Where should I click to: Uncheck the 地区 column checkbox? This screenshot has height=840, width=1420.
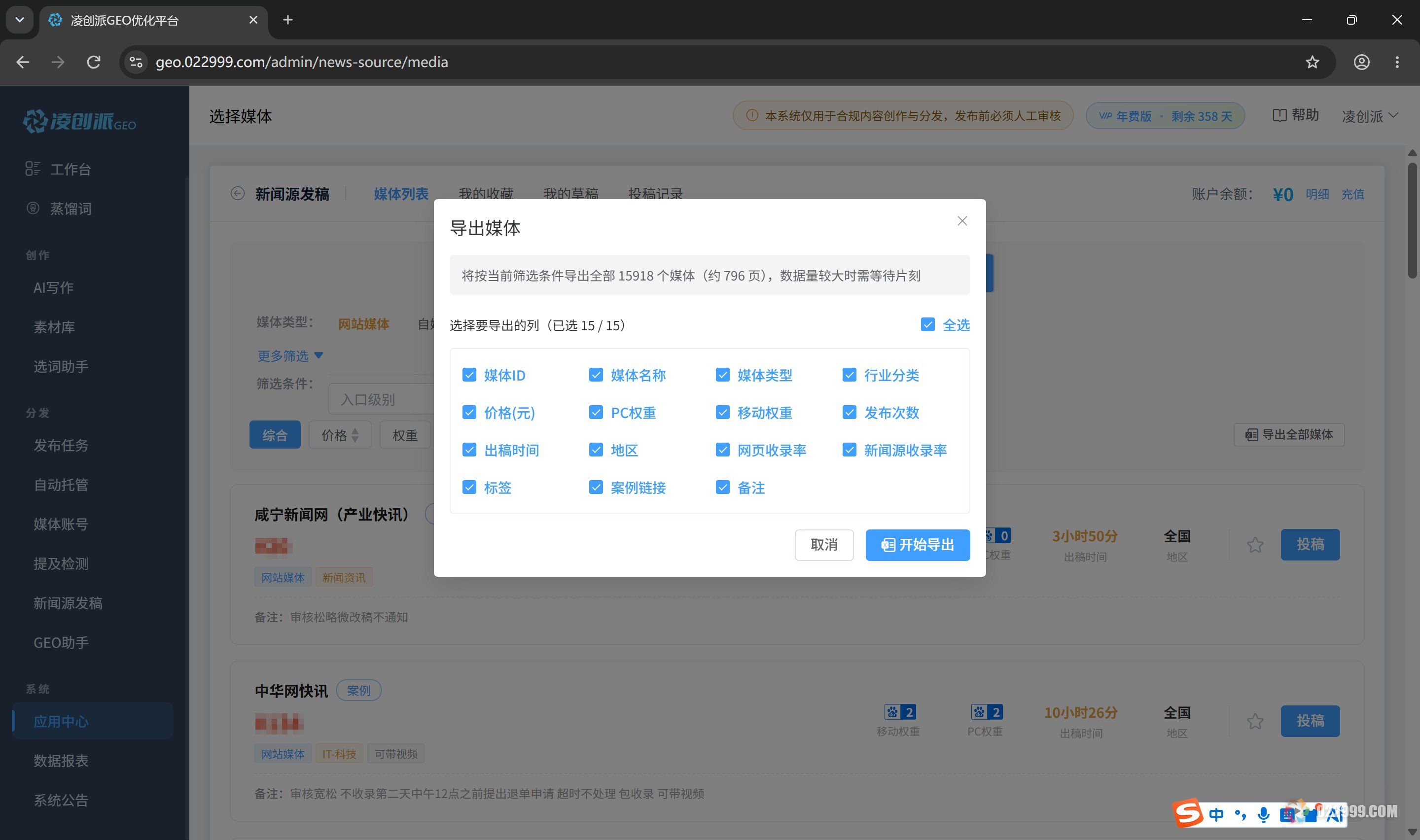[x=596, y=450]
